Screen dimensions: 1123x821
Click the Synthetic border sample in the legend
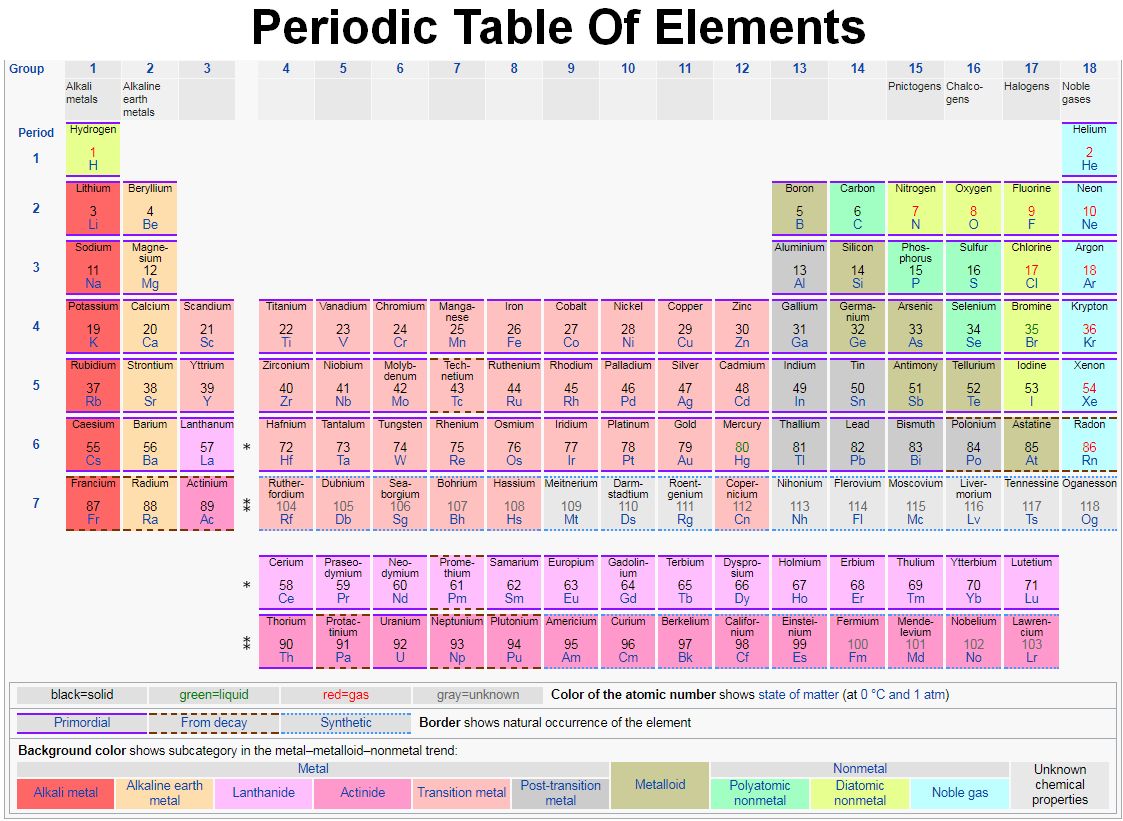pos(346,722)
